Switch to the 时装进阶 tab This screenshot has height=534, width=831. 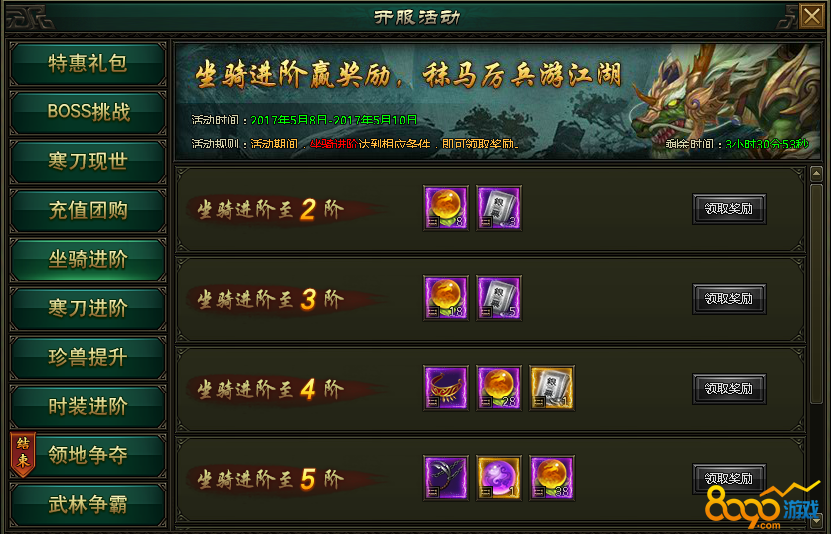pos(88,407)
